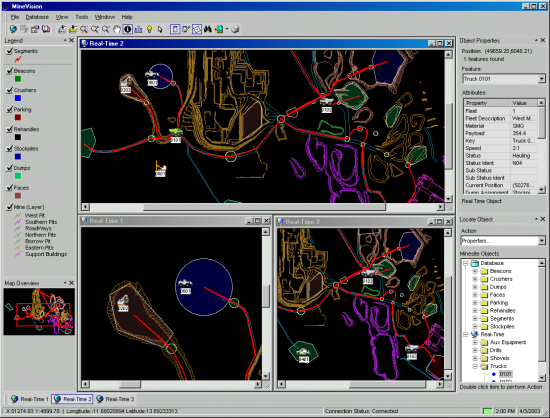The image size is (550, 418).
Task: Click the Map Overview thumbnail
Action: [39, 311]
